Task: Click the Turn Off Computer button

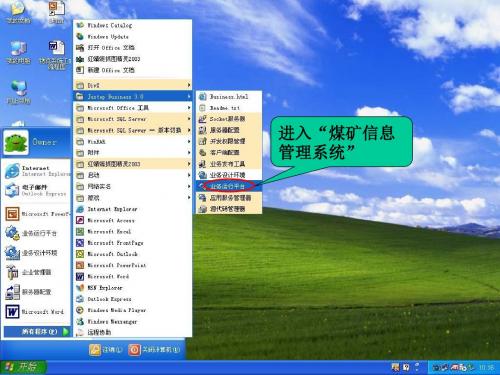Action: (154, 349)
